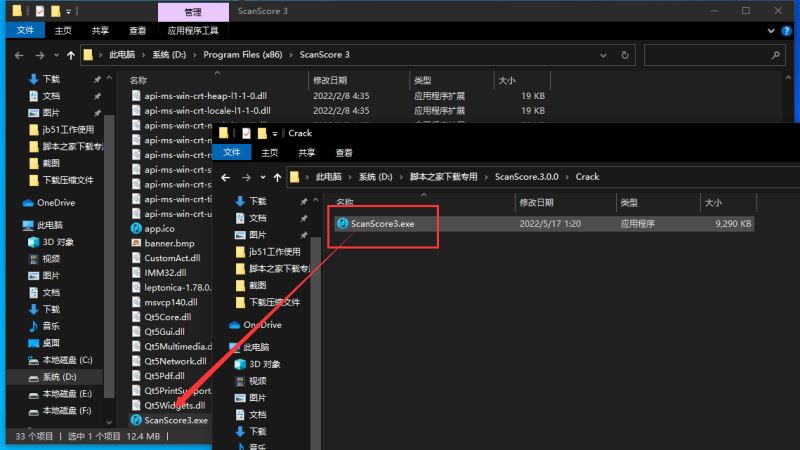Select msvcp140.dll file
The width and height of the screenshot is (800, 450).
tap(170, 302)
